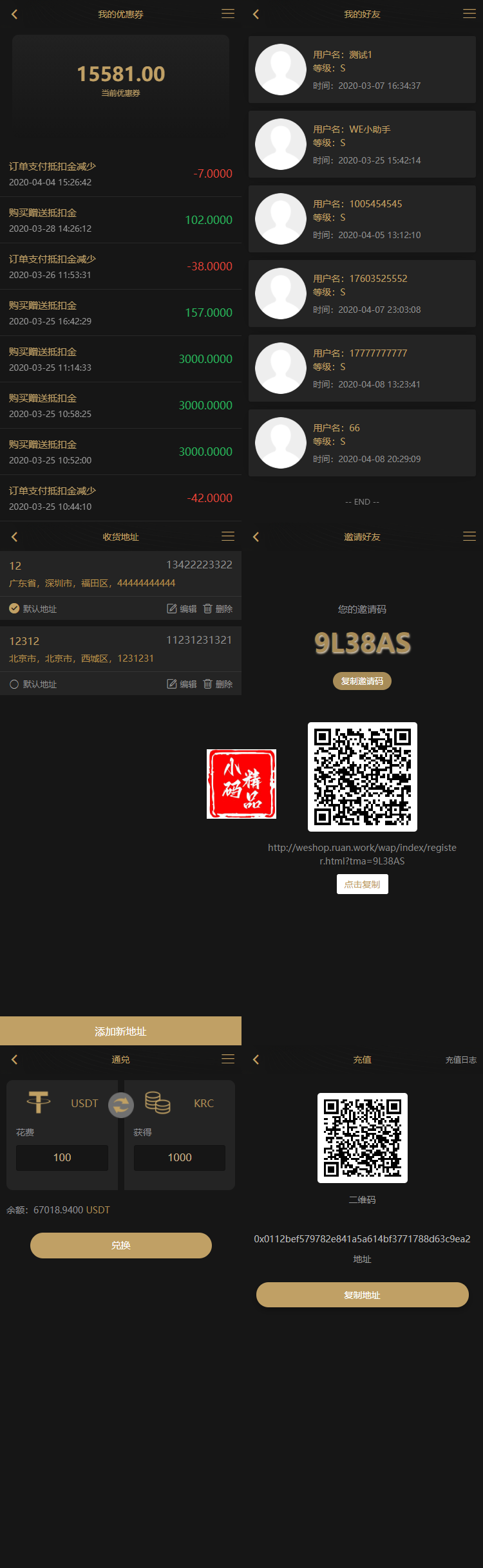Tap the recharge address QR code
The image size is (483, 1568).
[363, 1138]
